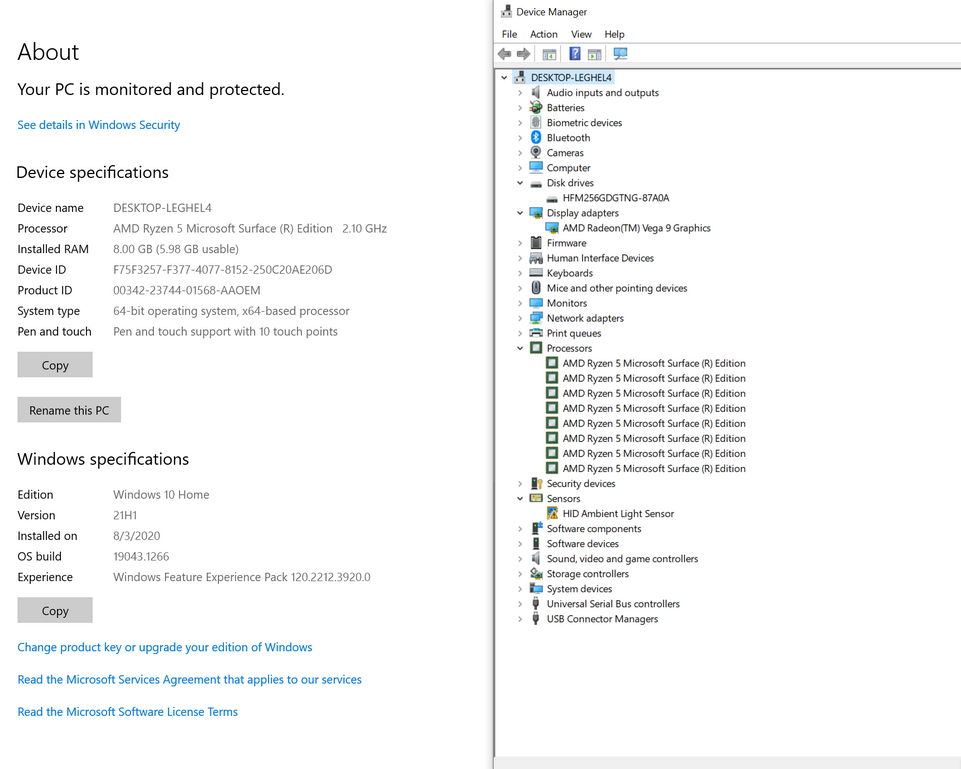The image size is (961, 769).
Task: Click the Biometric devices fingerprint icon
Action: [536, 122]
